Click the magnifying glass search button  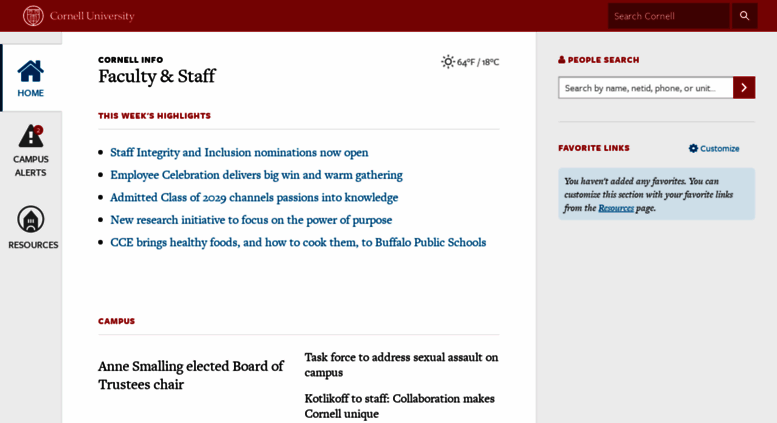pyautogui.click(x=744, y=16)
